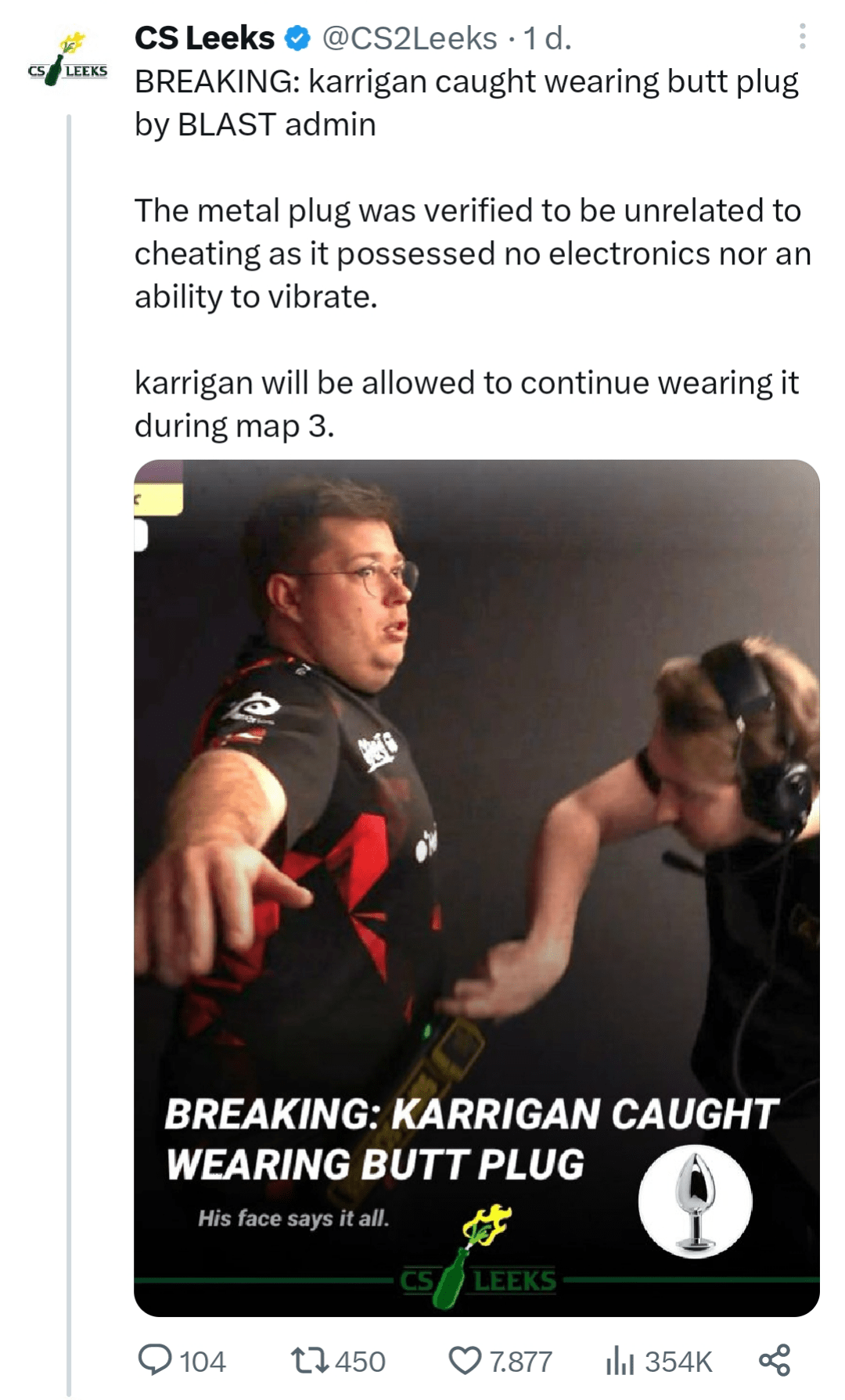The height and width of the screenshot is (1400, 845).
Task: Click the 450 retweets count
Action: pyautogui.click(x=360, y=1362)
